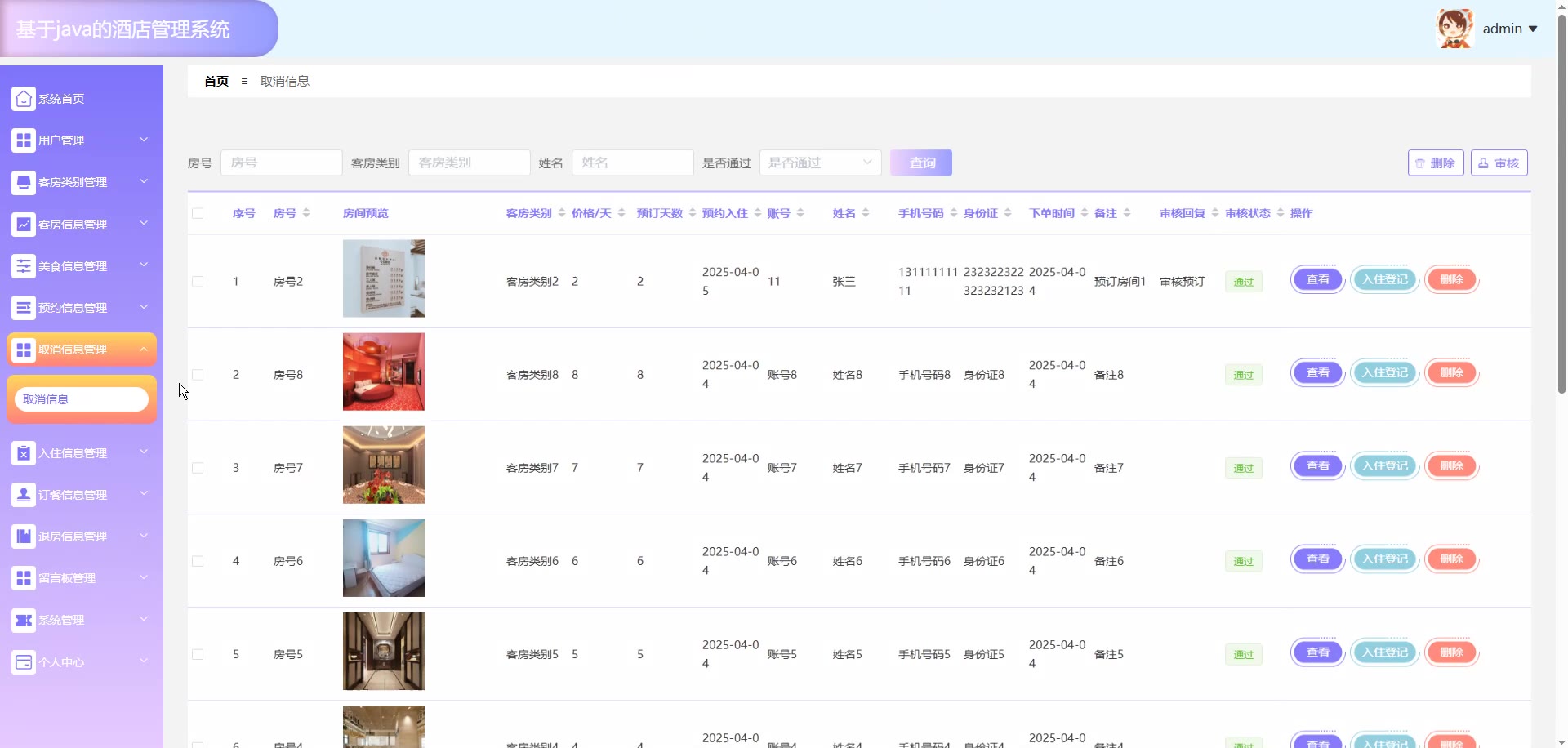Check the row for 房号7

point(198,468)
